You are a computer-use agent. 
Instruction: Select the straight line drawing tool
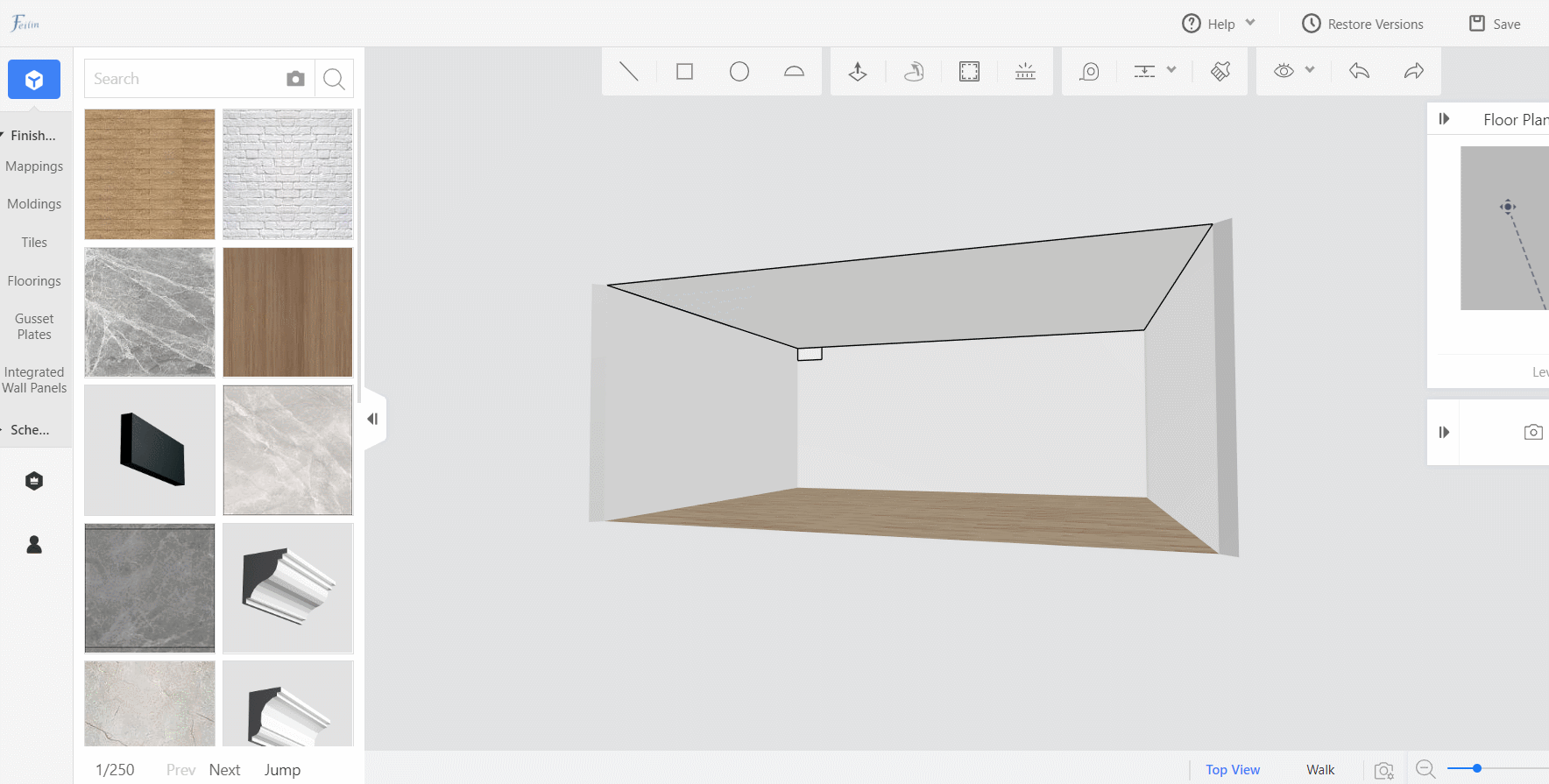629,71
